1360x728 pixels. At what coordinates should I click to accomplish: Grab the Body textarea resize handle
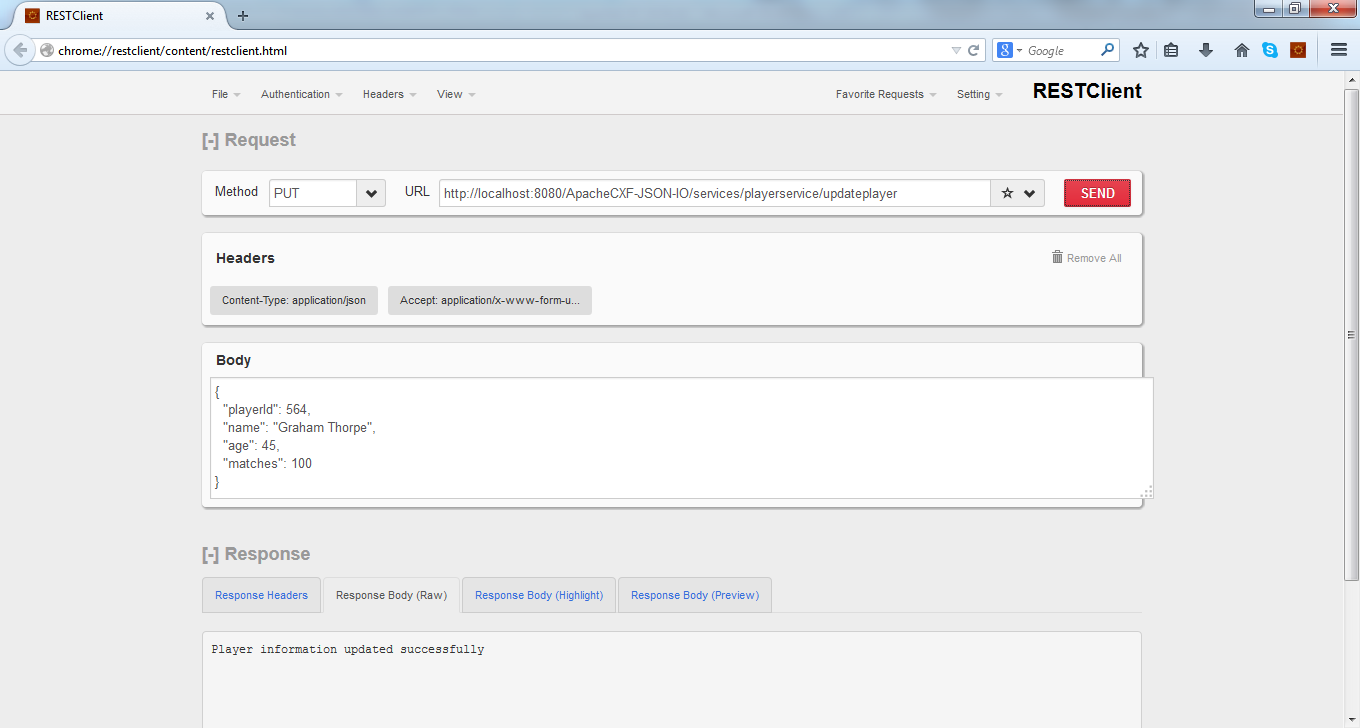(1146, 491)
